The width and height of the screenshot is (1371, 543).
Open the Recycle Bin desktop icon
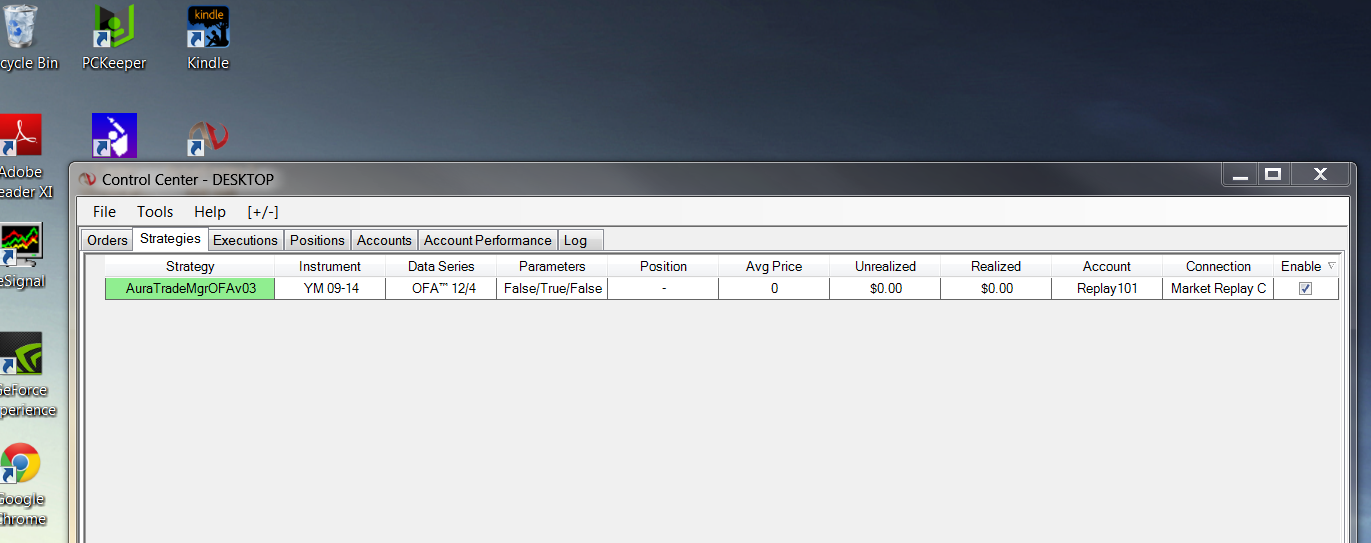[22, 38]
